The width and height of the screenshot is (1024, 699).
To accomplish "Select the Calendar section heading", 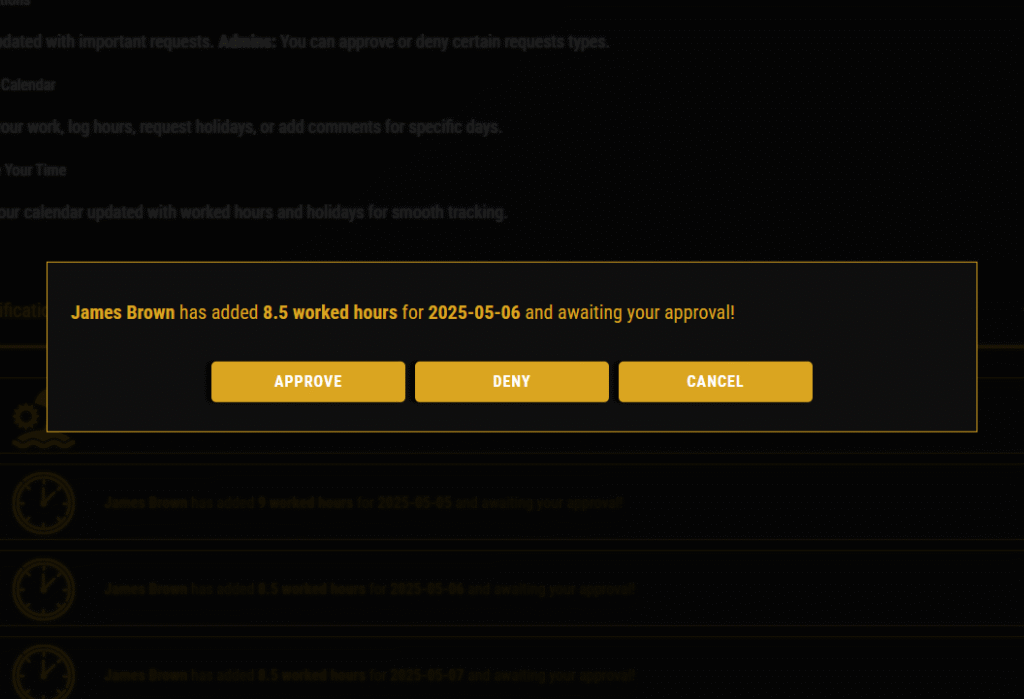I will (x=28, y=85).
